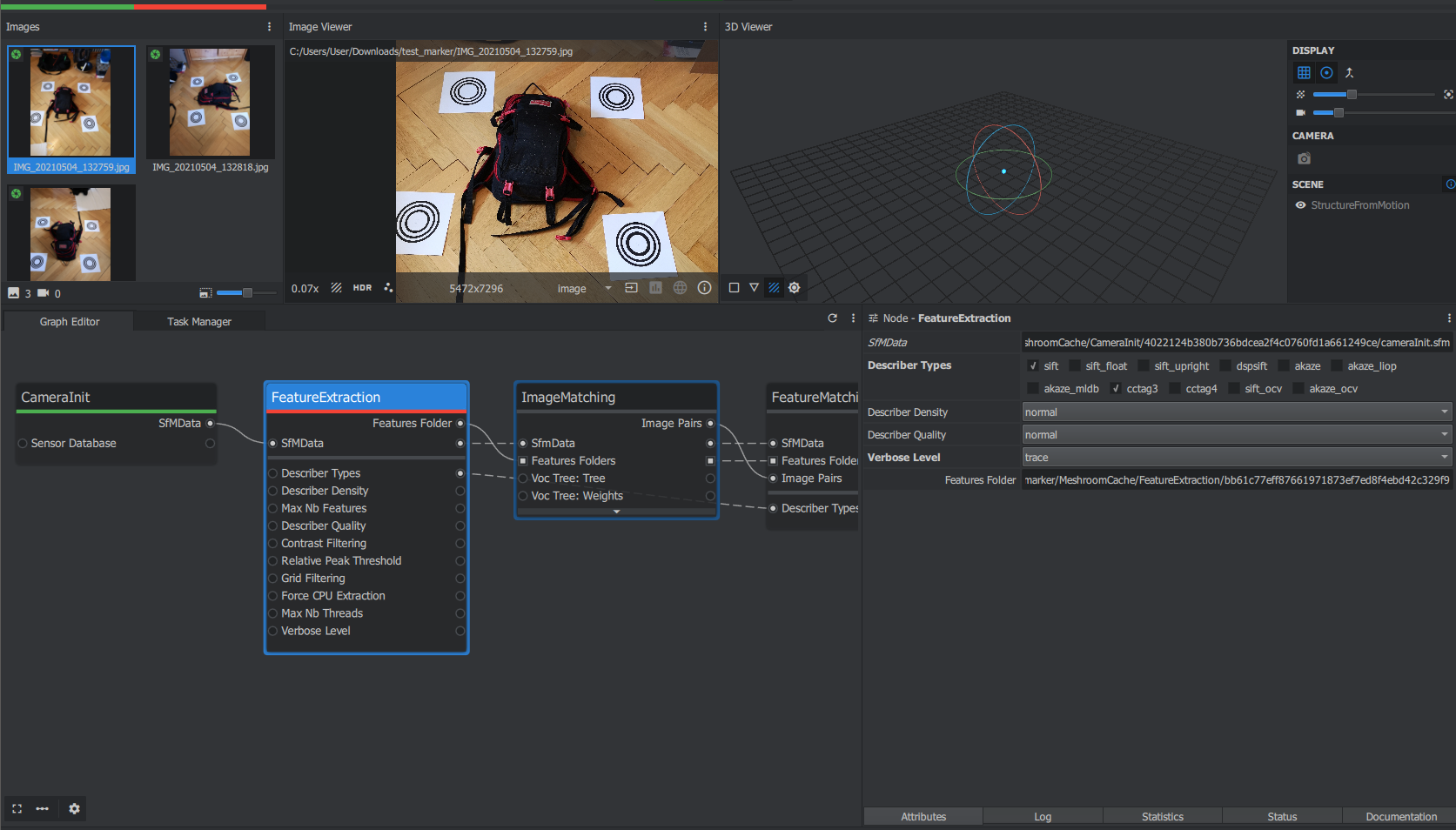Open image metadata info icon
Image resolution: width=1456 pixels, height=830 pixels.
point(704,288)
